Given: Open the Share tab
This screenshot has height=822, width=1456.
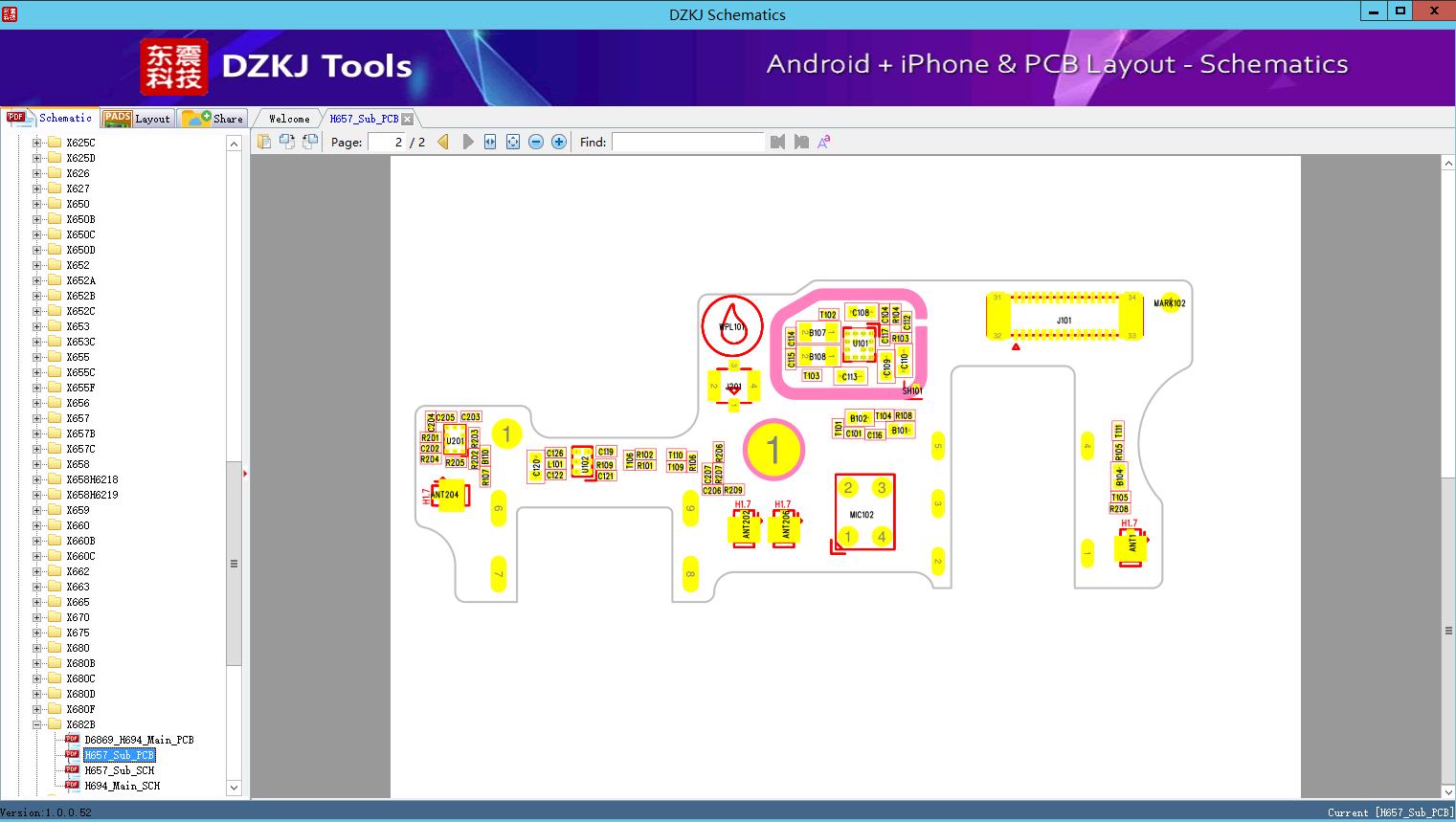Looking at the screenshot, I should [x=213, y=118].
